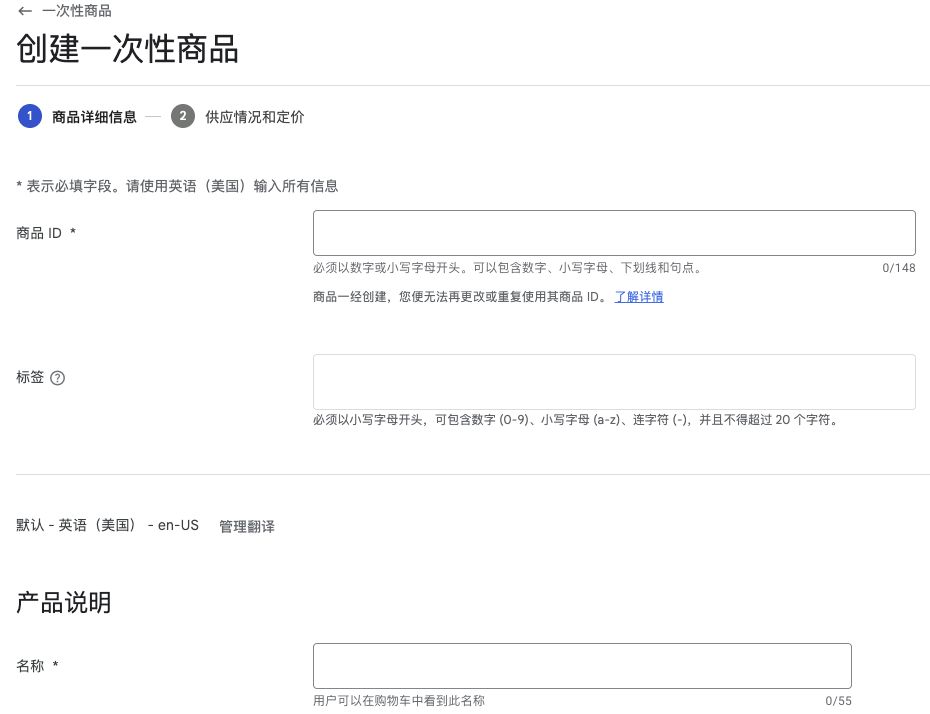Go to 商品详细信息 step label

coord(94,117)
